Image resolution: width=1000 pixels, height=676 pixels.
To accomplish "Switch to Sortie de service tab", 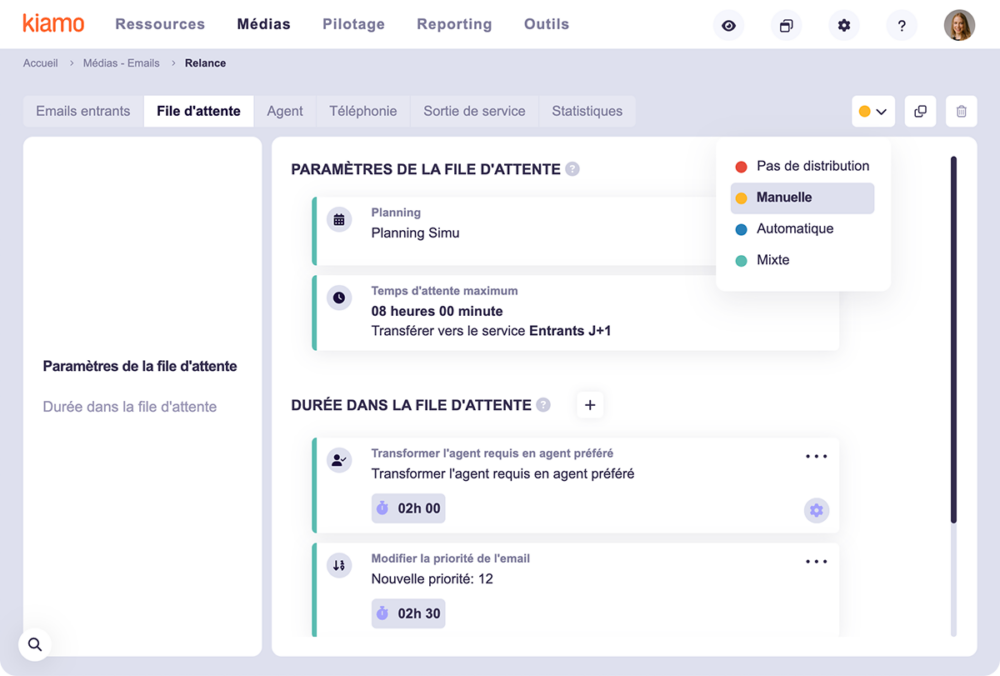I will coord(474,112).
